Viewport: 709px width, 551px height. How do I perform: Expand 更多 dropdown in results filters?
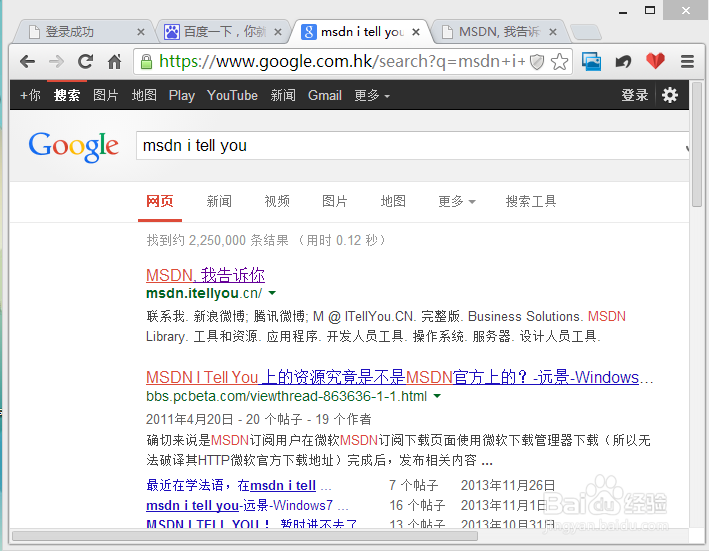point(457,201)
